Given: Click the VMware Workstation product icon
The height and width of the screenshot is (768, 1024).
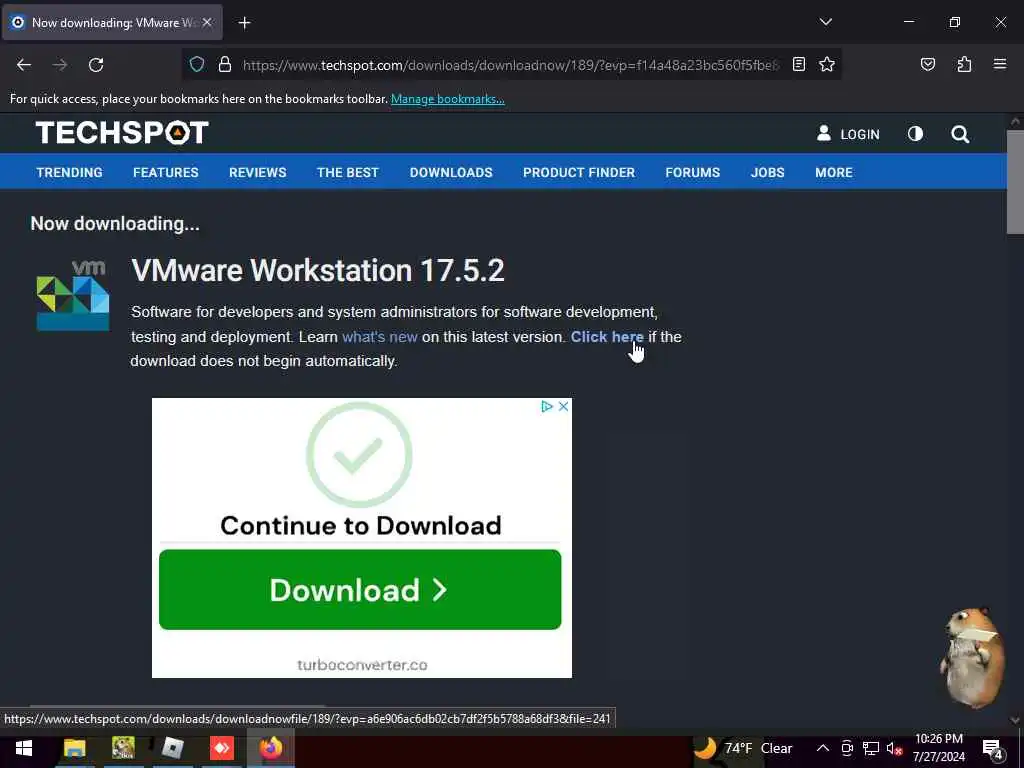Looking at the screenshot, I should 73,295.
